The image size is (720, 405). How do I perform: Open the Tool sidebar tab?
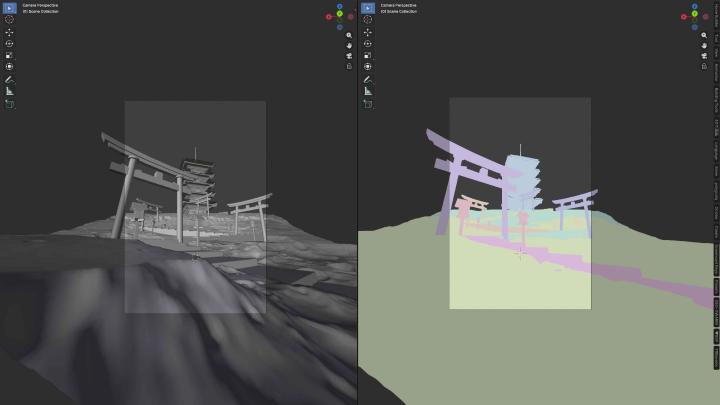tap(716, 39)
